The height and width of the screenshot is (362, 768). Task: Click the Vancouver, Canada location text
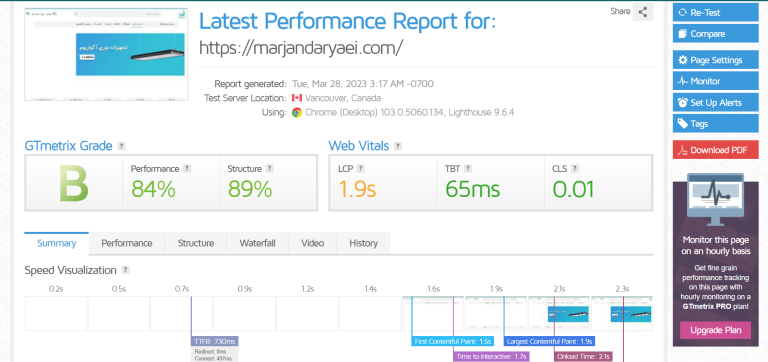(x=343, y=98)
